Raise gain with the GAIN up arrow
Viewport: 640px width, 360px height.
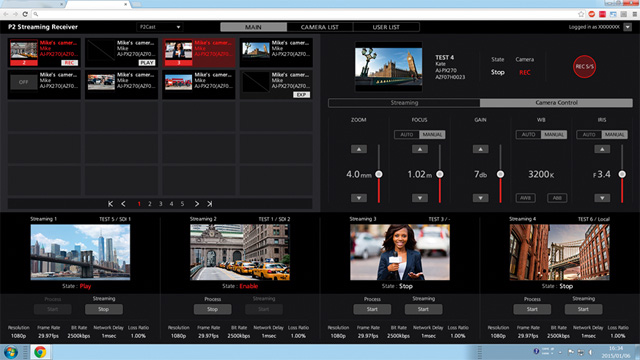pyautogui.click(x=480, y=149)
